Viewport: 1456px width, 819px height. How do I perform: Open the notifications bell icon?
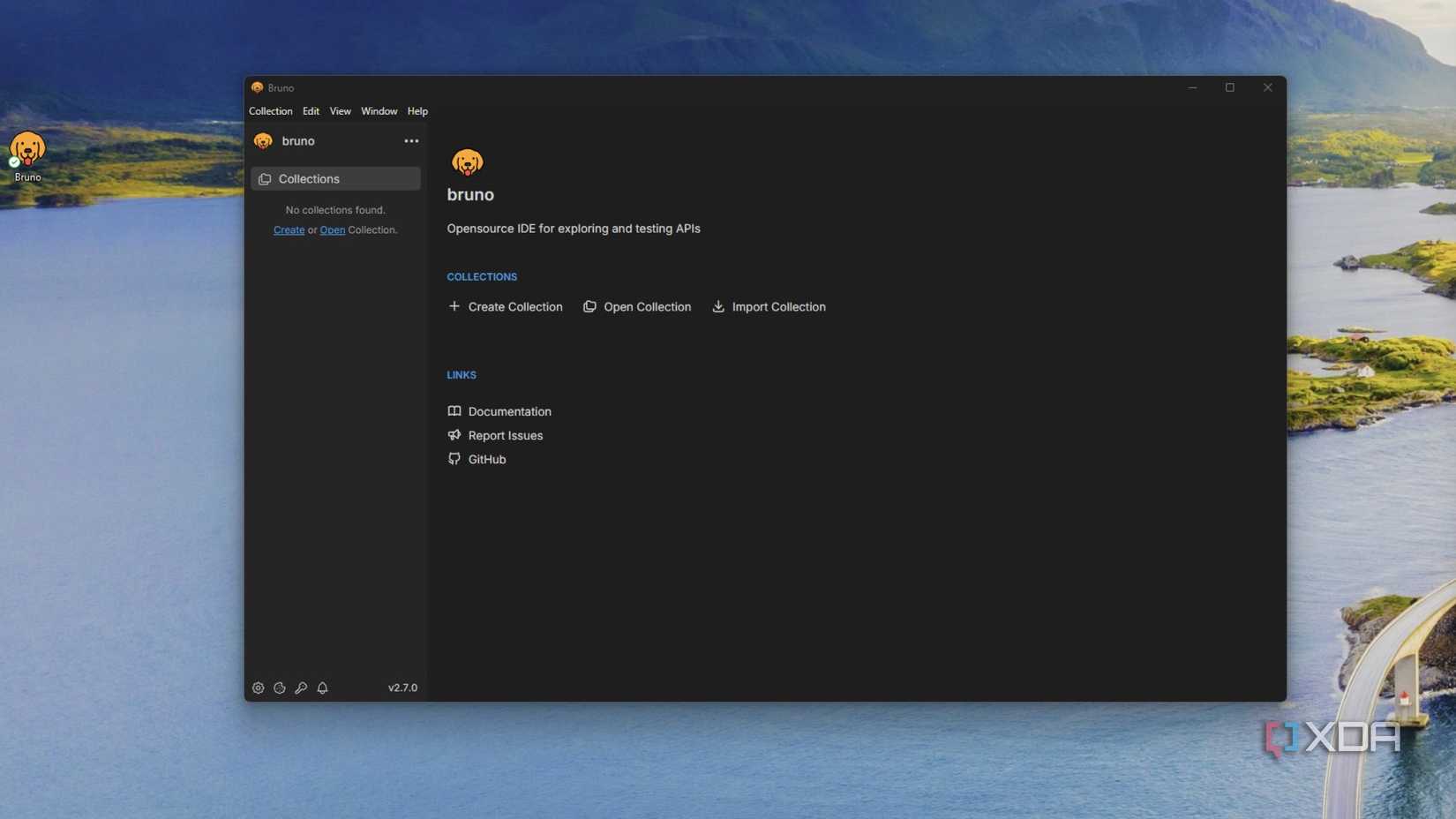[322, 688]
